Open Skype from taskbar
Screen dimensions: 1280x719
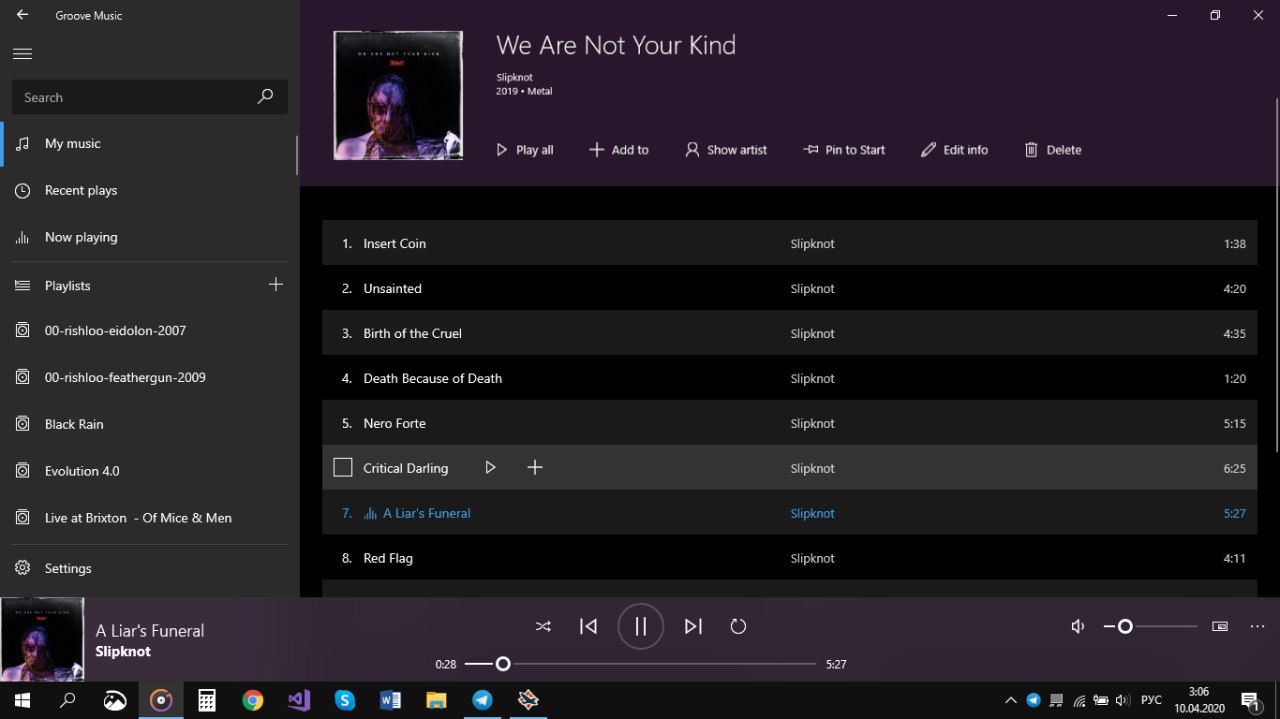point(345,700)
